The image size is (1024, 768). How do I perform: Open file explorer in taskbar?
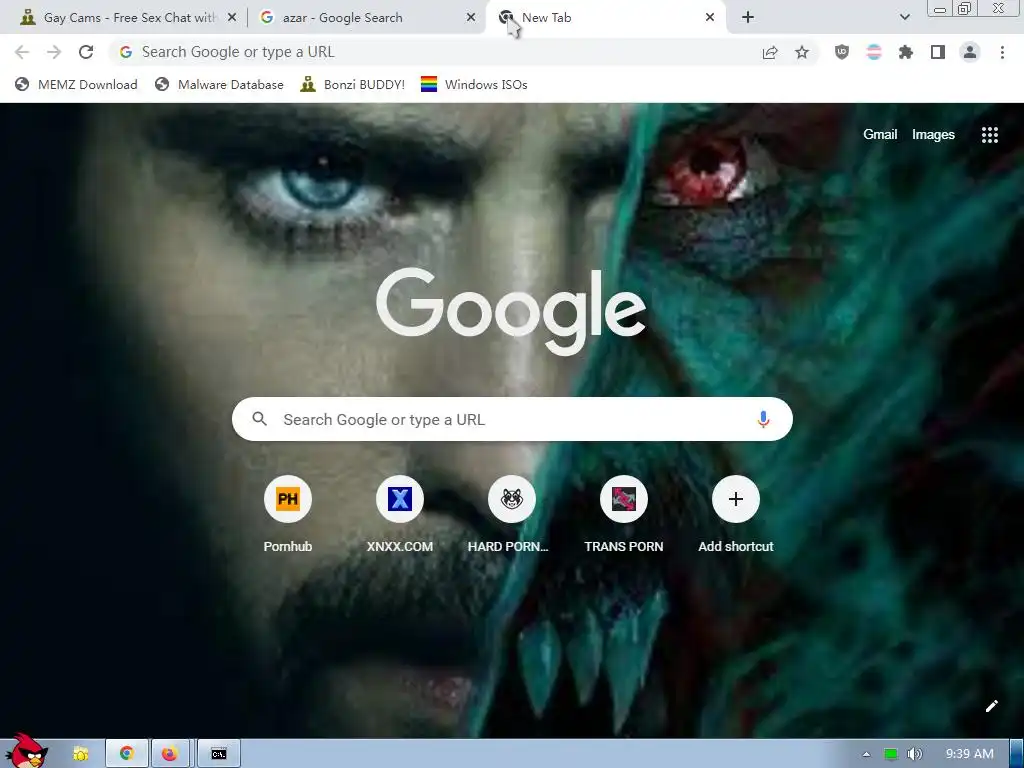point(80,754)
